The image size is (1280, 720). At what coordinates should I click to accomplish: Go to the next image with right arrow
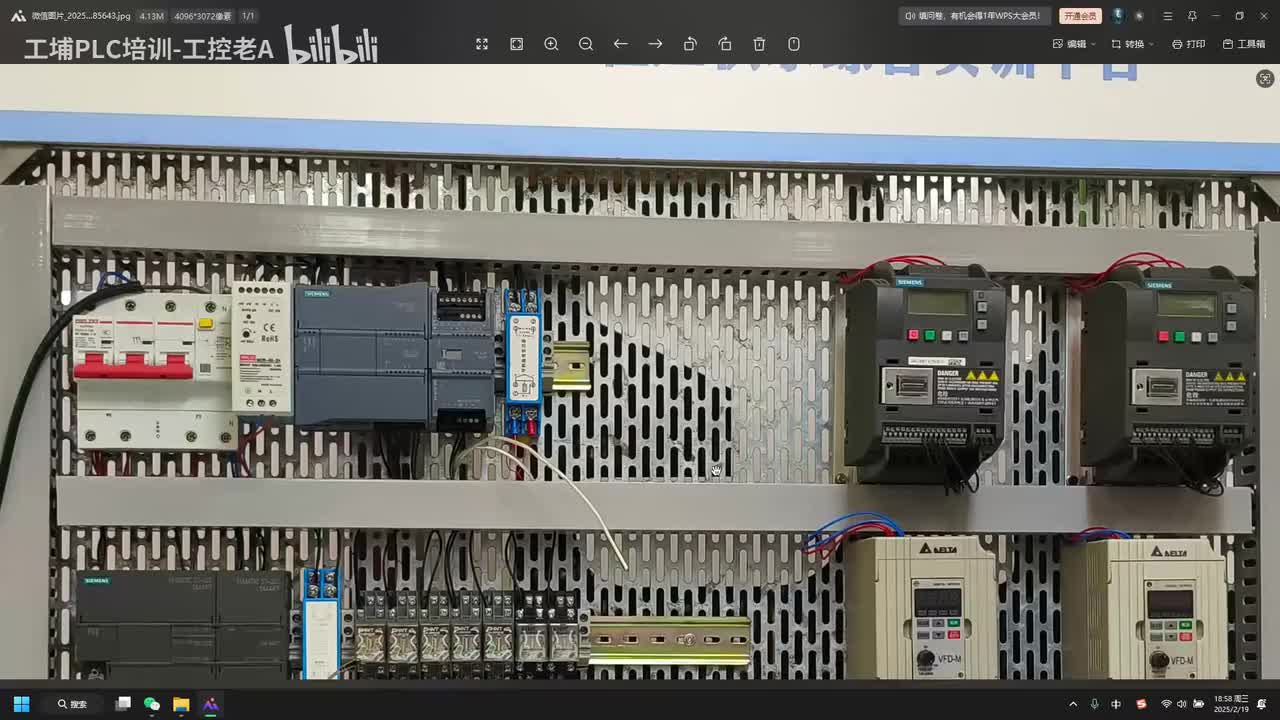point(655,44)
